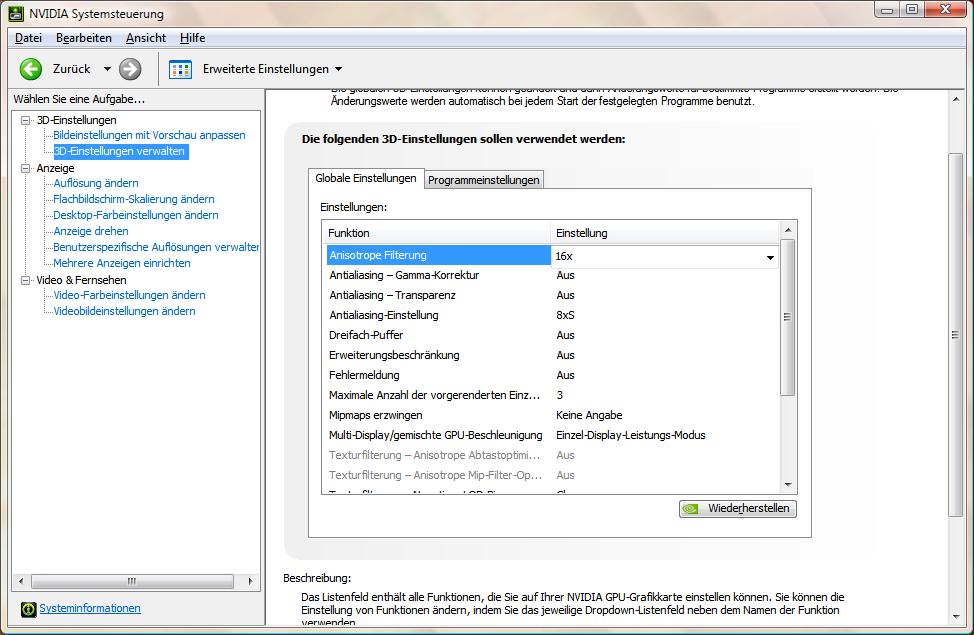Click main panel scroll-up arrow

point(955,99)
